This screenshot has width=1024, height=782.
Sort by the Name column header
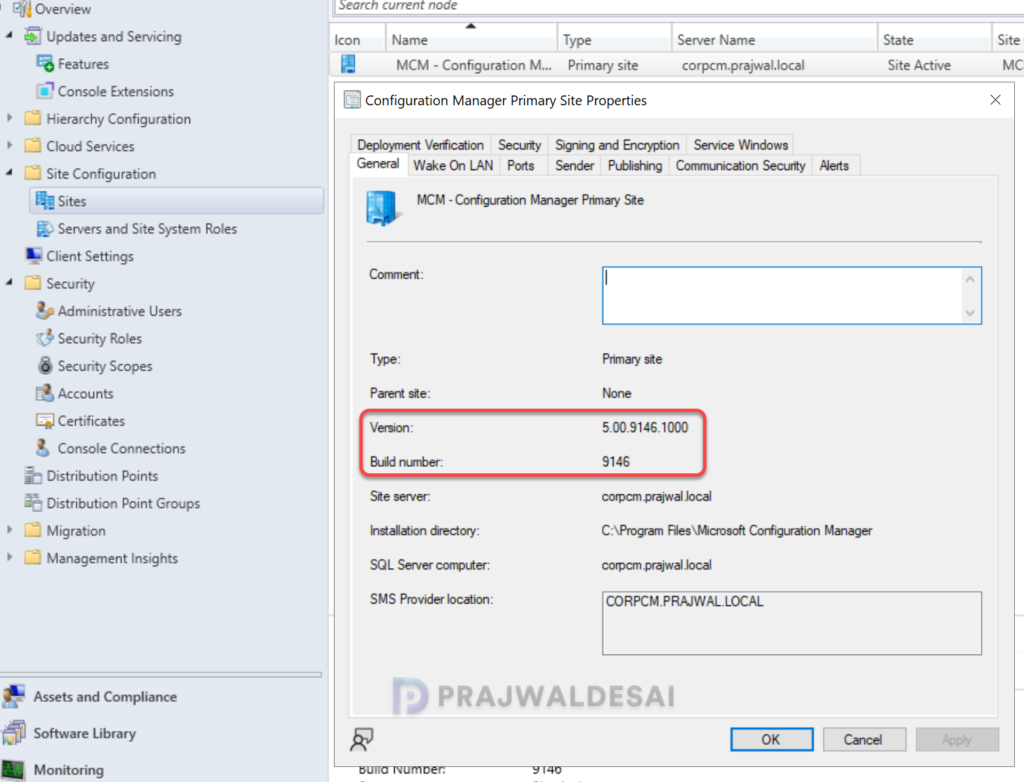tap(472, 40)
